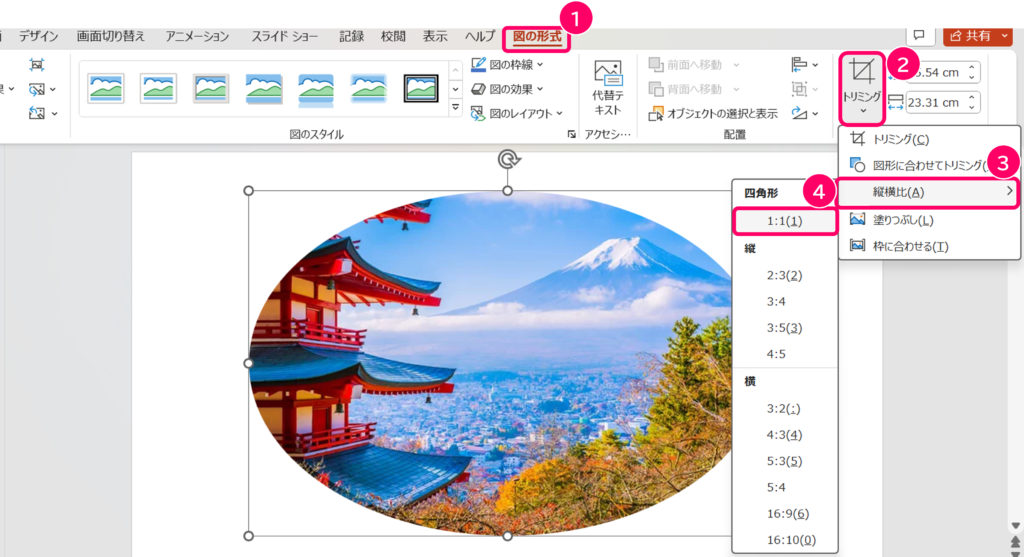Apply the first picture style thumbnail
Image resolution: width=1024 pixels, height=557 pixels.
[106, 88]
